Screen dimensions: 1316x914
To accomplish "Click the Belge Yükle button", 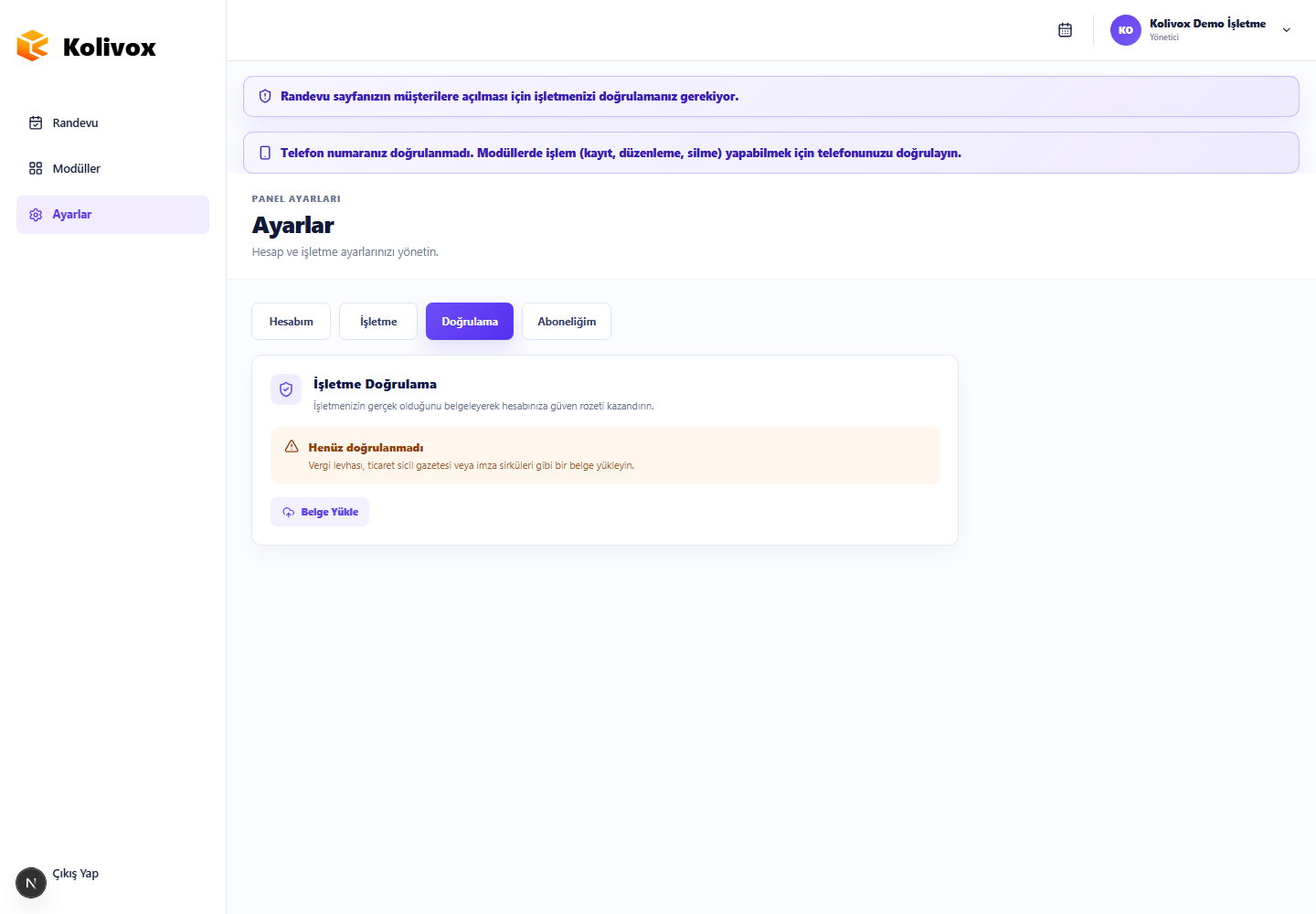I will [x=320, y=512].
